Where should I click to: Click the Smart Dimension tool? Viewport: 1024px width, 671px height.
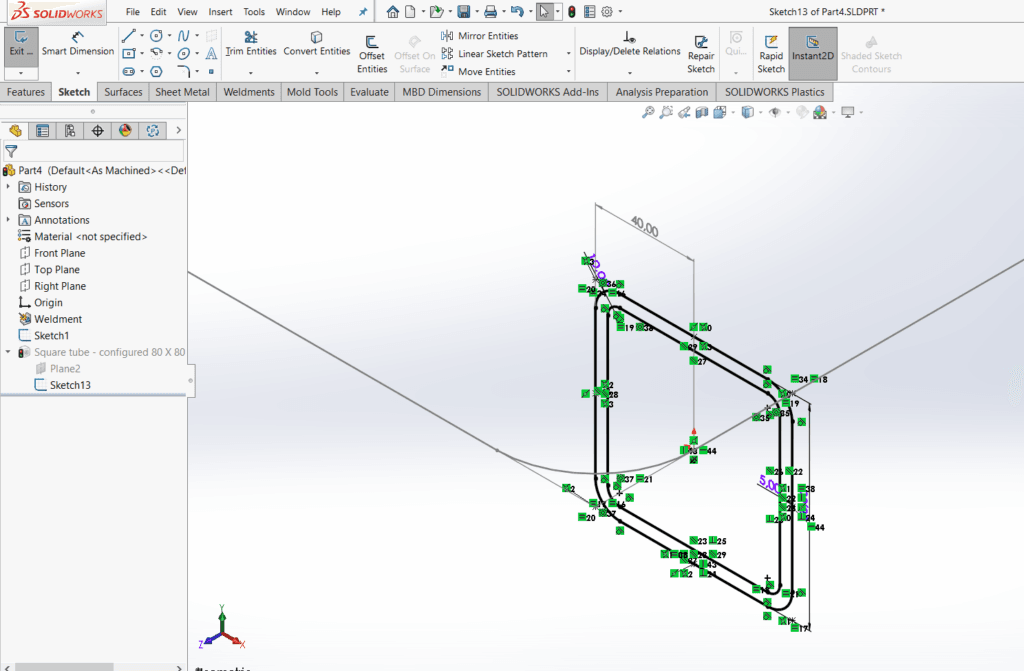point(77,43)
